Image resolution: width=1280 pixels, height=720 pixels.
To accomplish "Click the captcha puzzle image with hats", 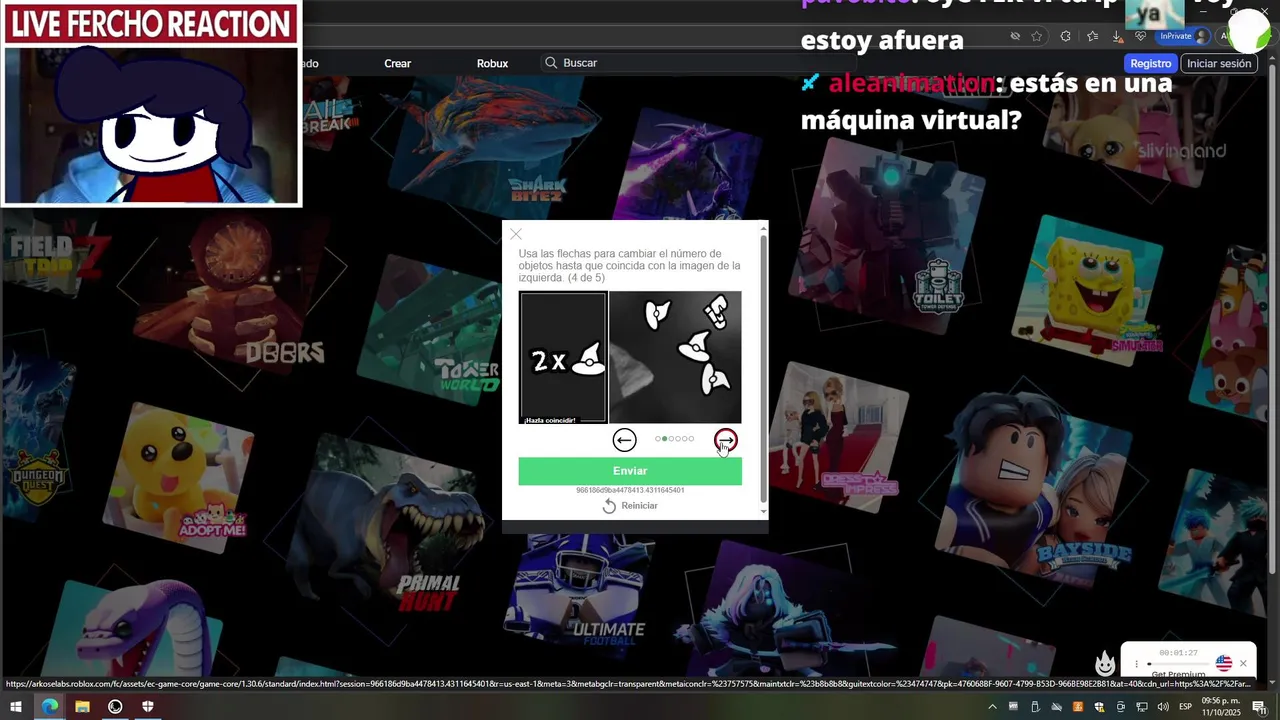I will [676, 357].
